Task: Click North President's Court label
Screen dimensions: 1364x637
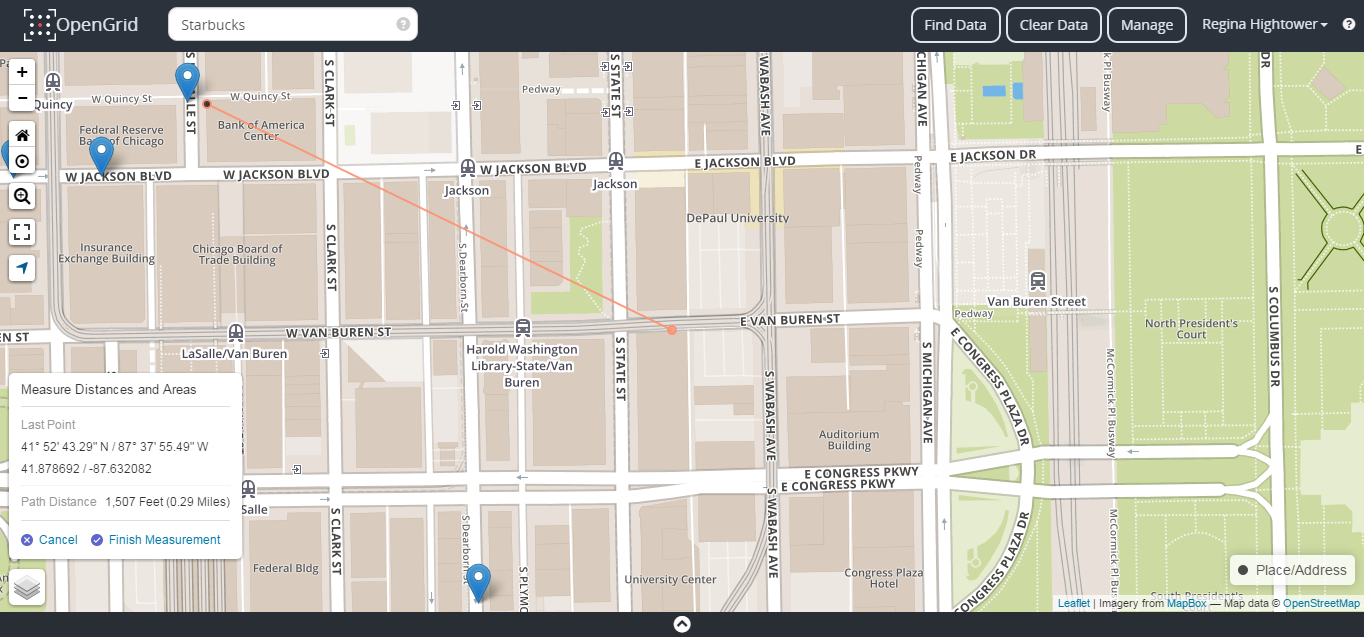Action: [1191, 329]
